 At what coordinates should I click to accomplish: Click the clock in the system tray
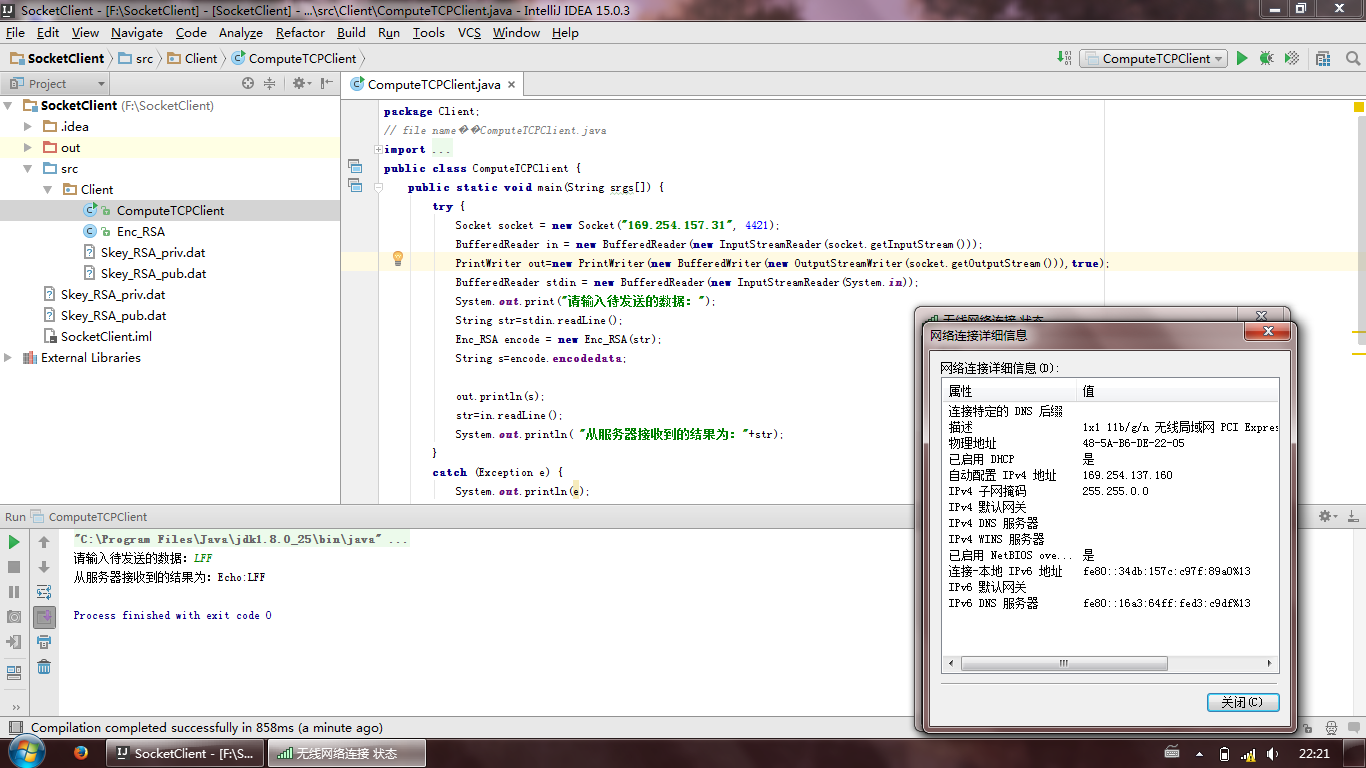tap(1315, 753)
